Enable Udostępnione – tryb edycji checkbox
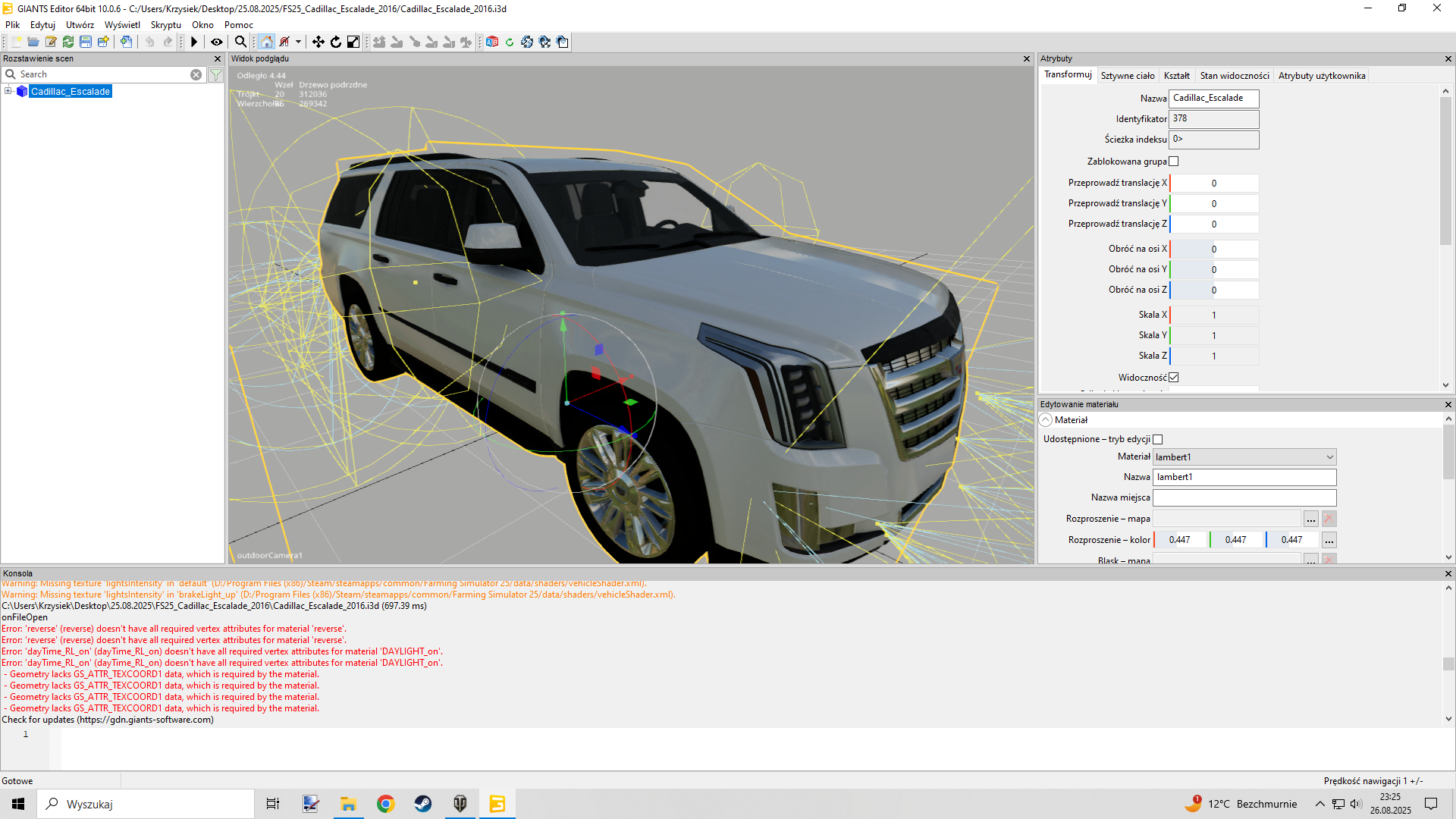The height and width of the screenshot is (819, 1456). (1158, 440)
